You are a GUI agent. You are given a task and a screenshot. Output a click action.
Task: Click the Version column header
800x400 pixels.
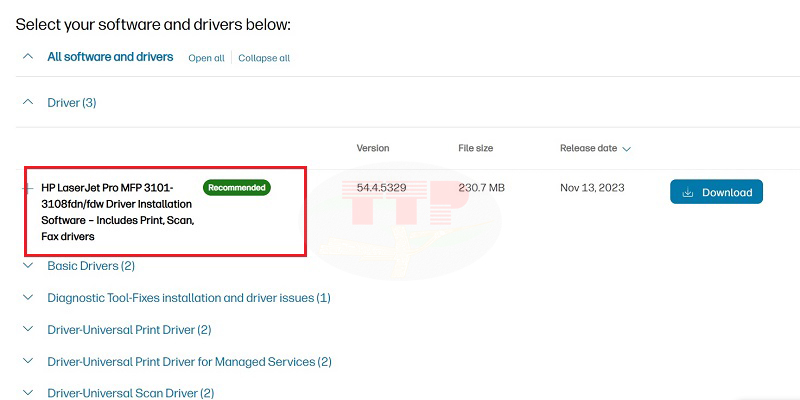click(x=372, y=148)
